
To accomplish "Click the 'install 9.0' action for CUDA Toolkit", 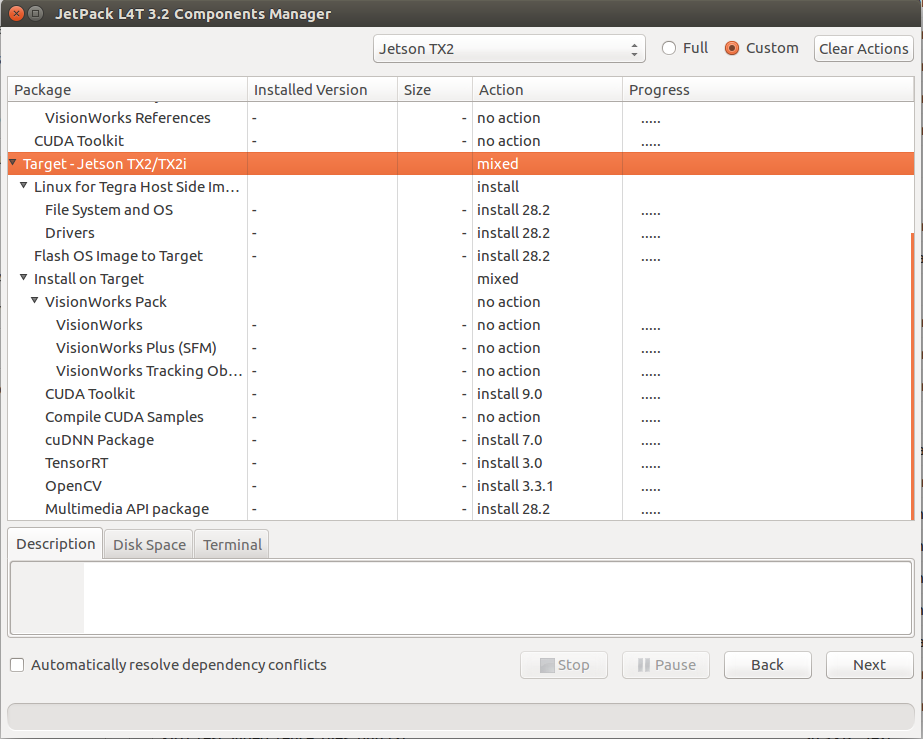I will pyautogui.click(x=509, y=394).
